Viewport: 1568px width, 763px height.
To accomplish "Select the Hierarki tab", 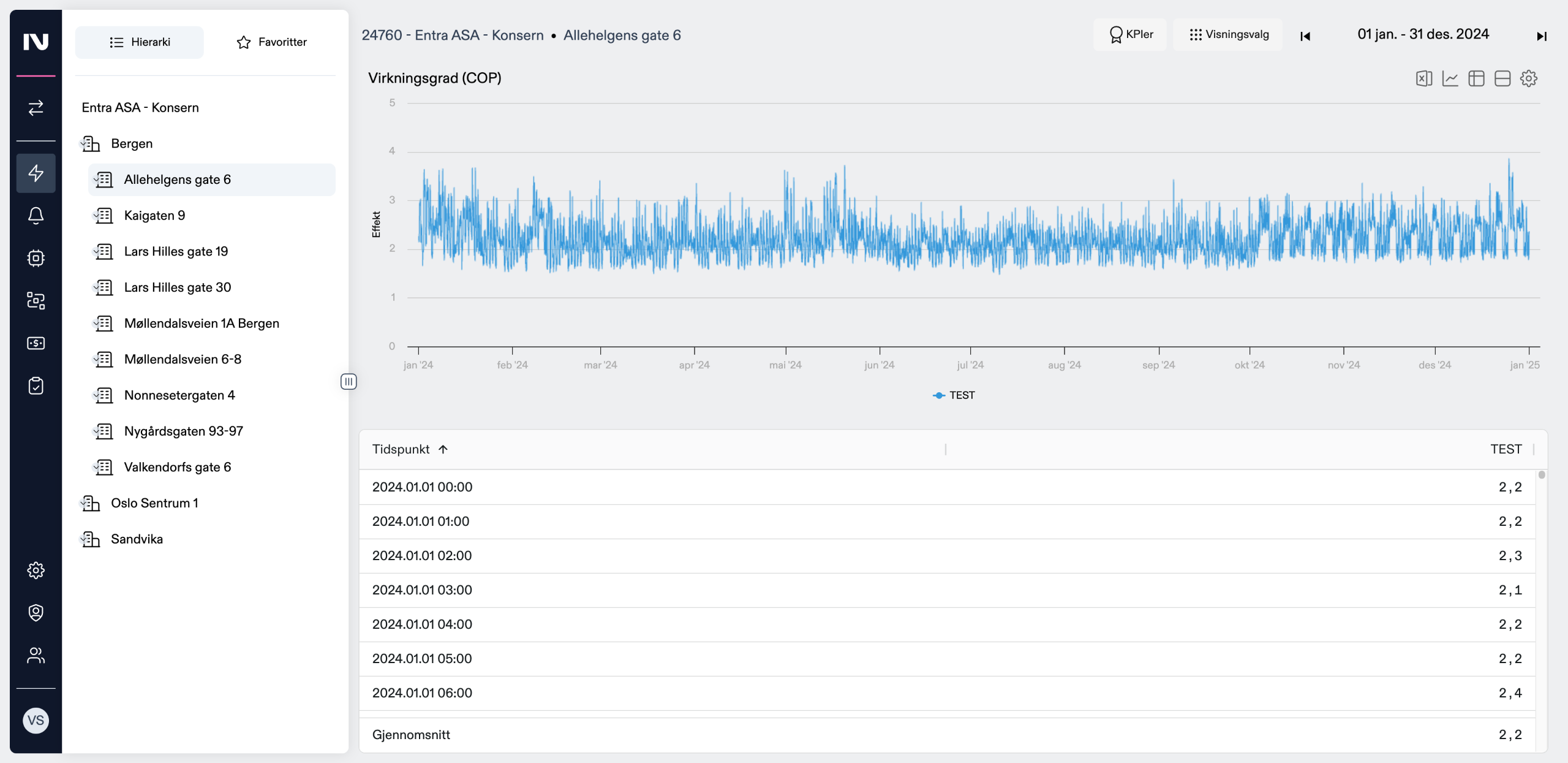I will pyautogui.click(x=140, y=42).
